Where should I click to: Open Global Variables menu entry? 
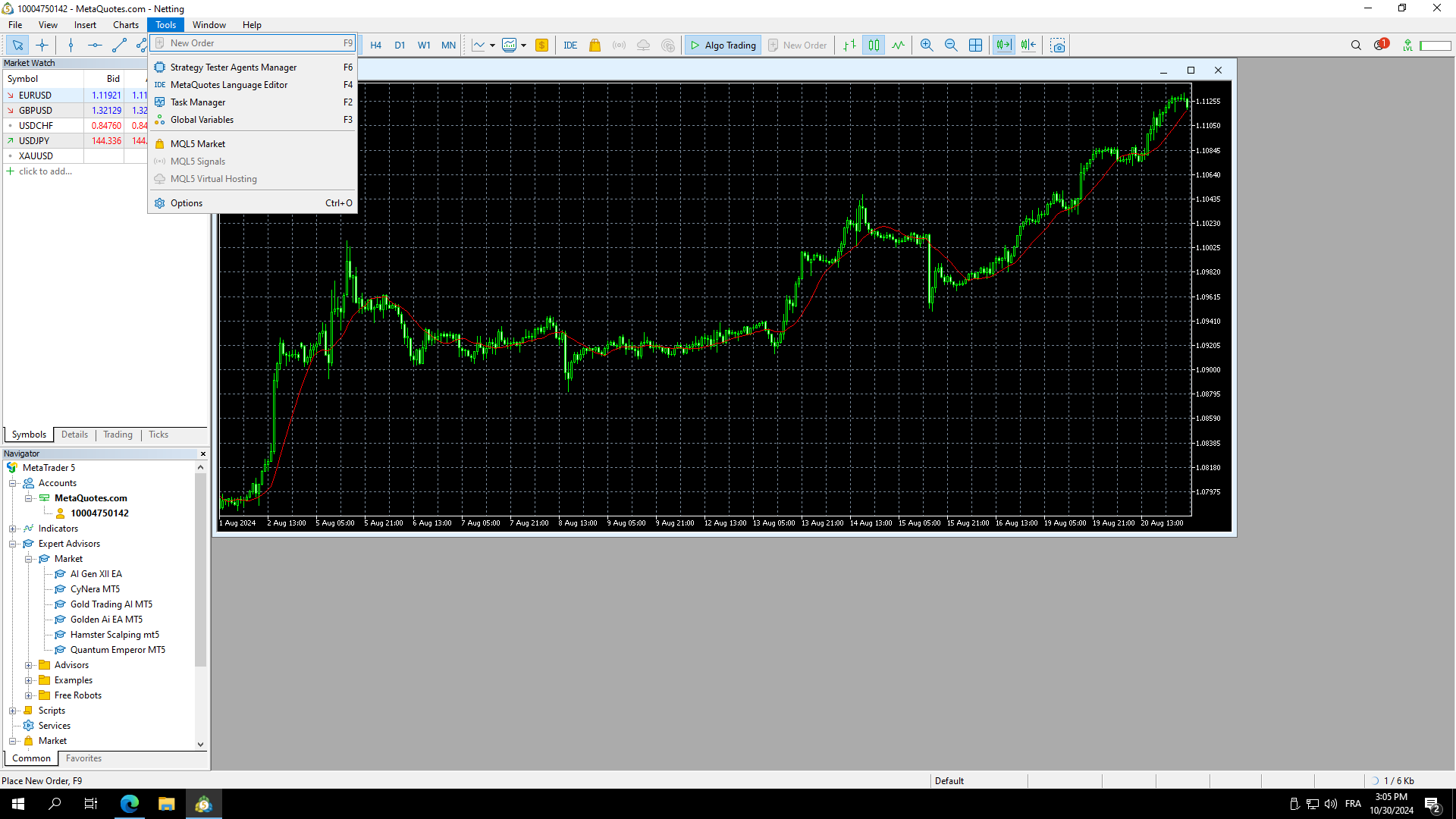[253, 120]
